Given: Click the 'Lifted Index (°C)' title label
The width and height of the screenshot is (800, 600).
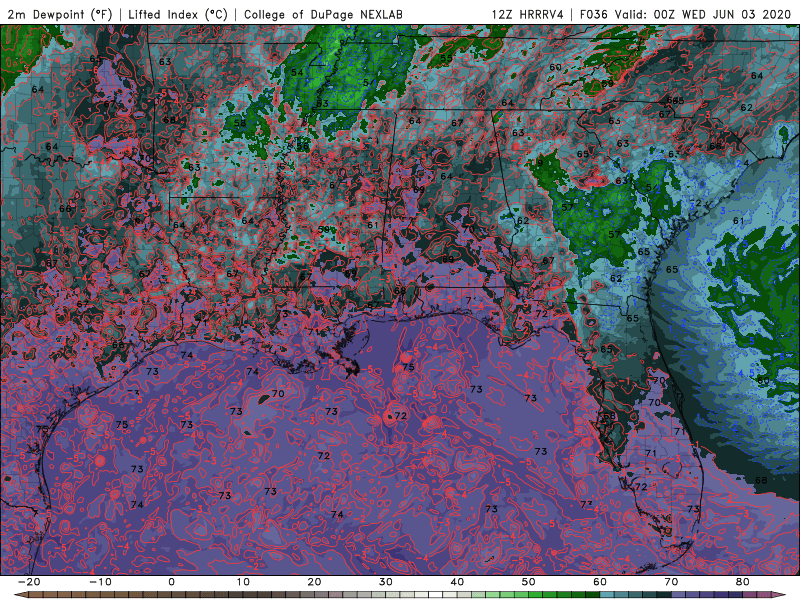Looking at the screenshot, I should click(178, 14).
